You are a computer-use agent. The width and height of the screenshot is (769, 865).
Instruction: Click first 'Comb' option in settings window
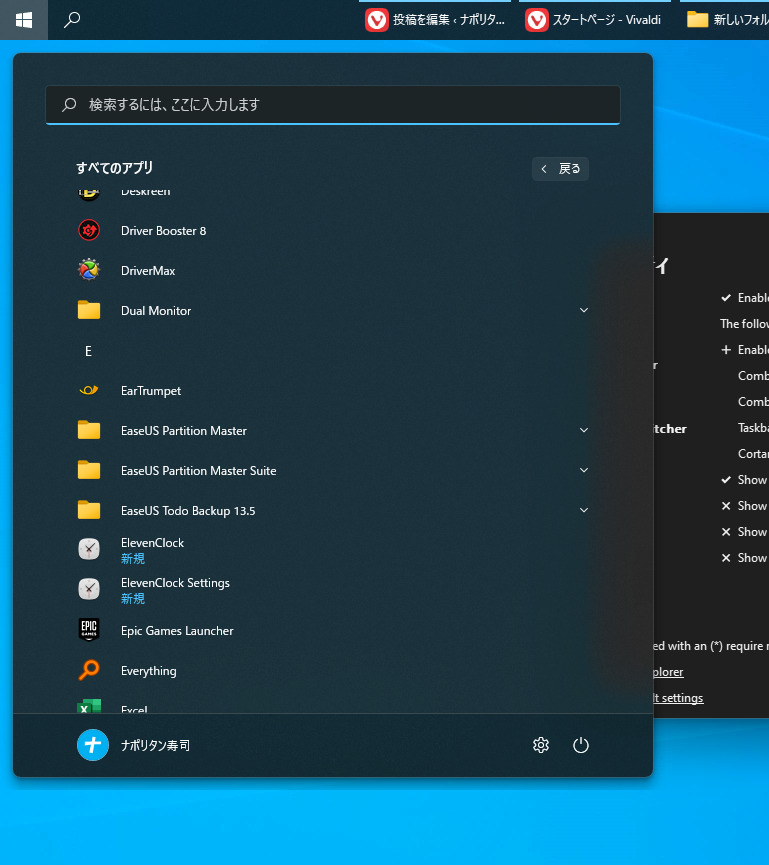(x=753, y=376)
